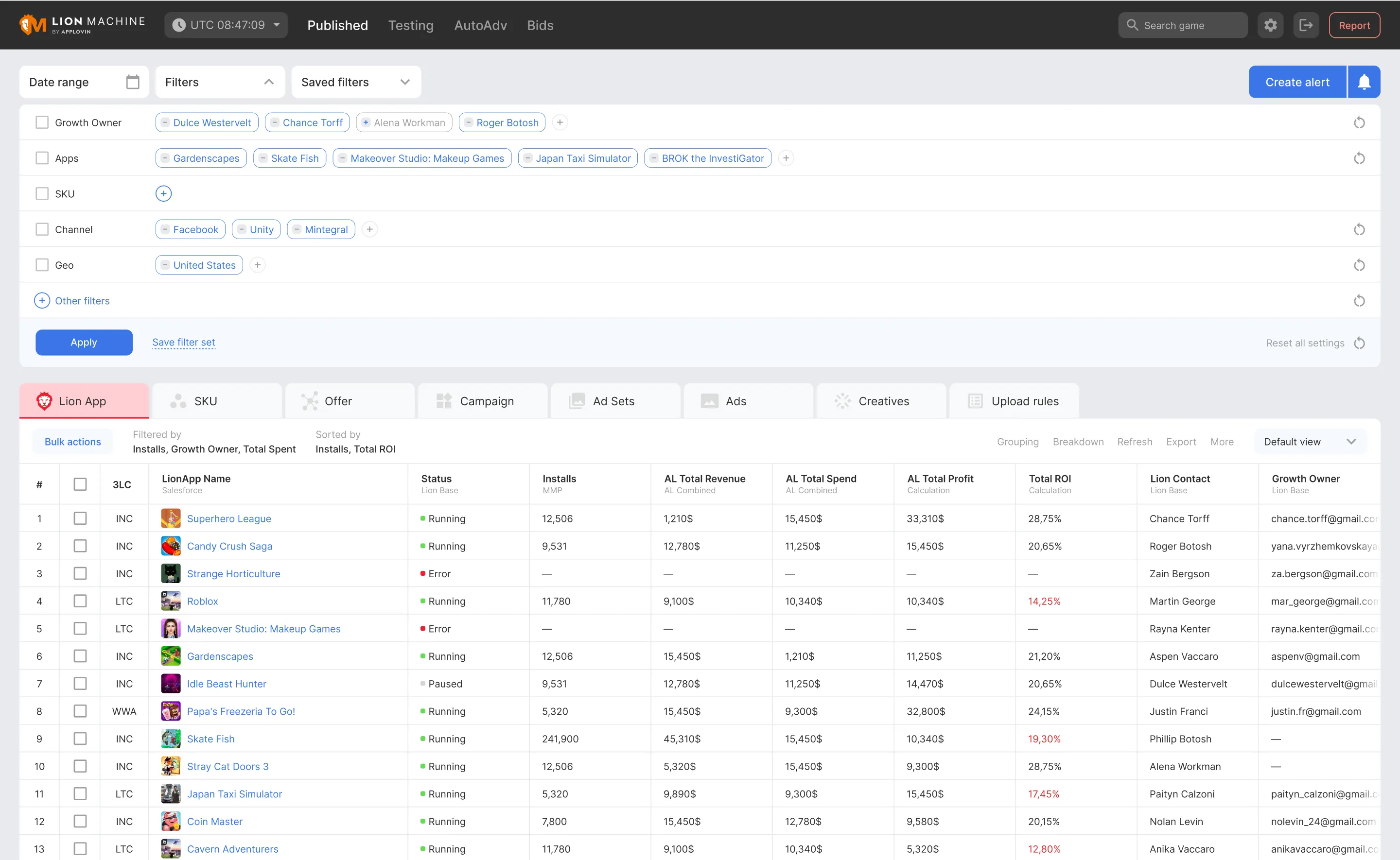Toggle the Geo filter checkbox

[42, 265]
